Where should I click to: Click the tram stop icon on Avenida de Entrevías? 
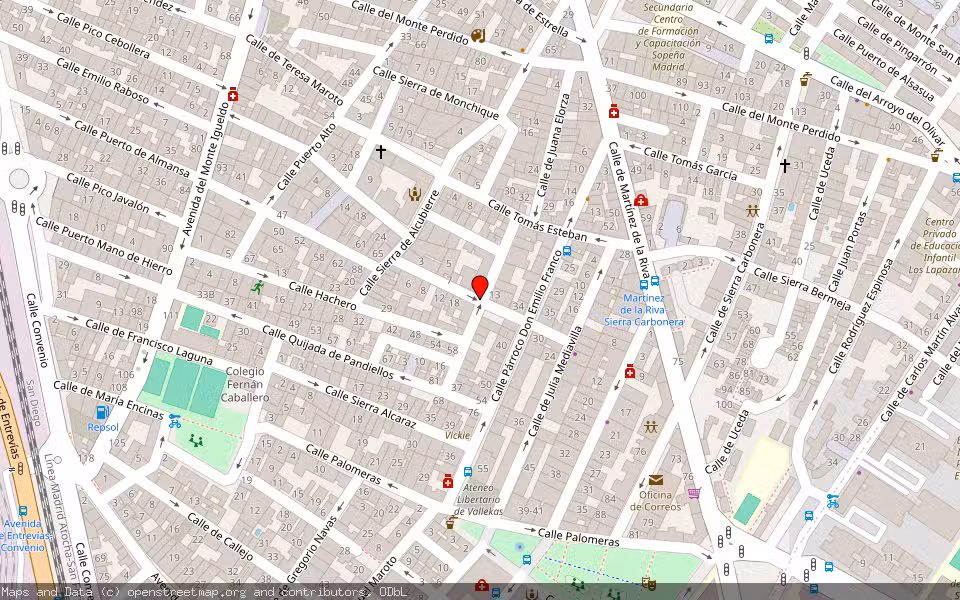pos(23,511)
